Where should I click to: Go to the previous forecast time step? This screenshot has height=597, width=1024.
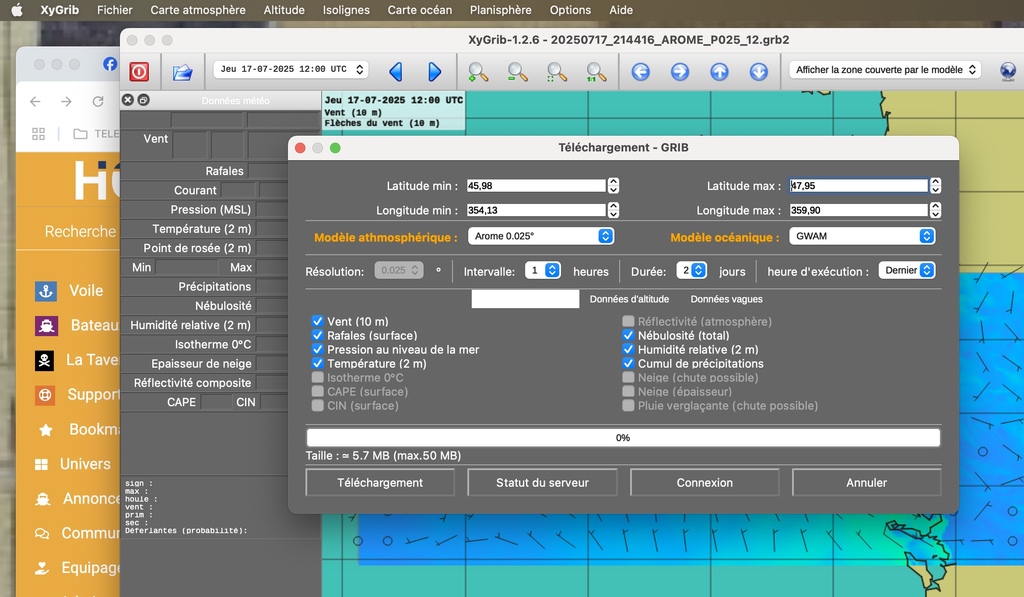pos(396,71)
